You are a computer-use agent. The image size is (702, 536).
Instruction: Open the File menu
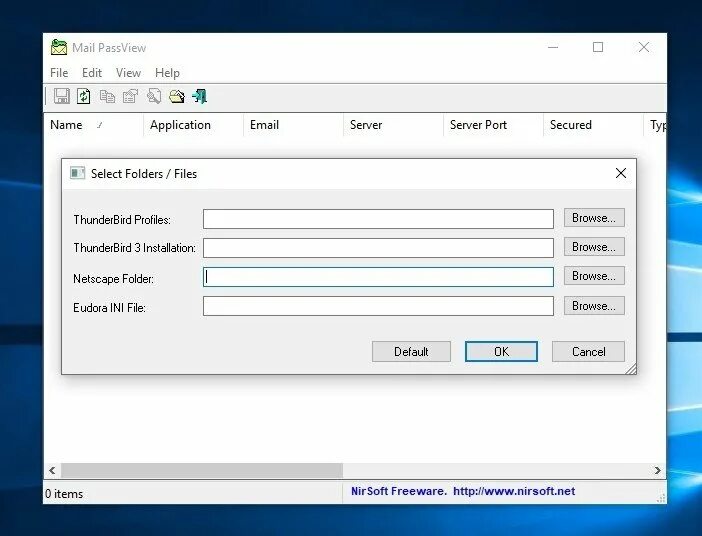59,73
